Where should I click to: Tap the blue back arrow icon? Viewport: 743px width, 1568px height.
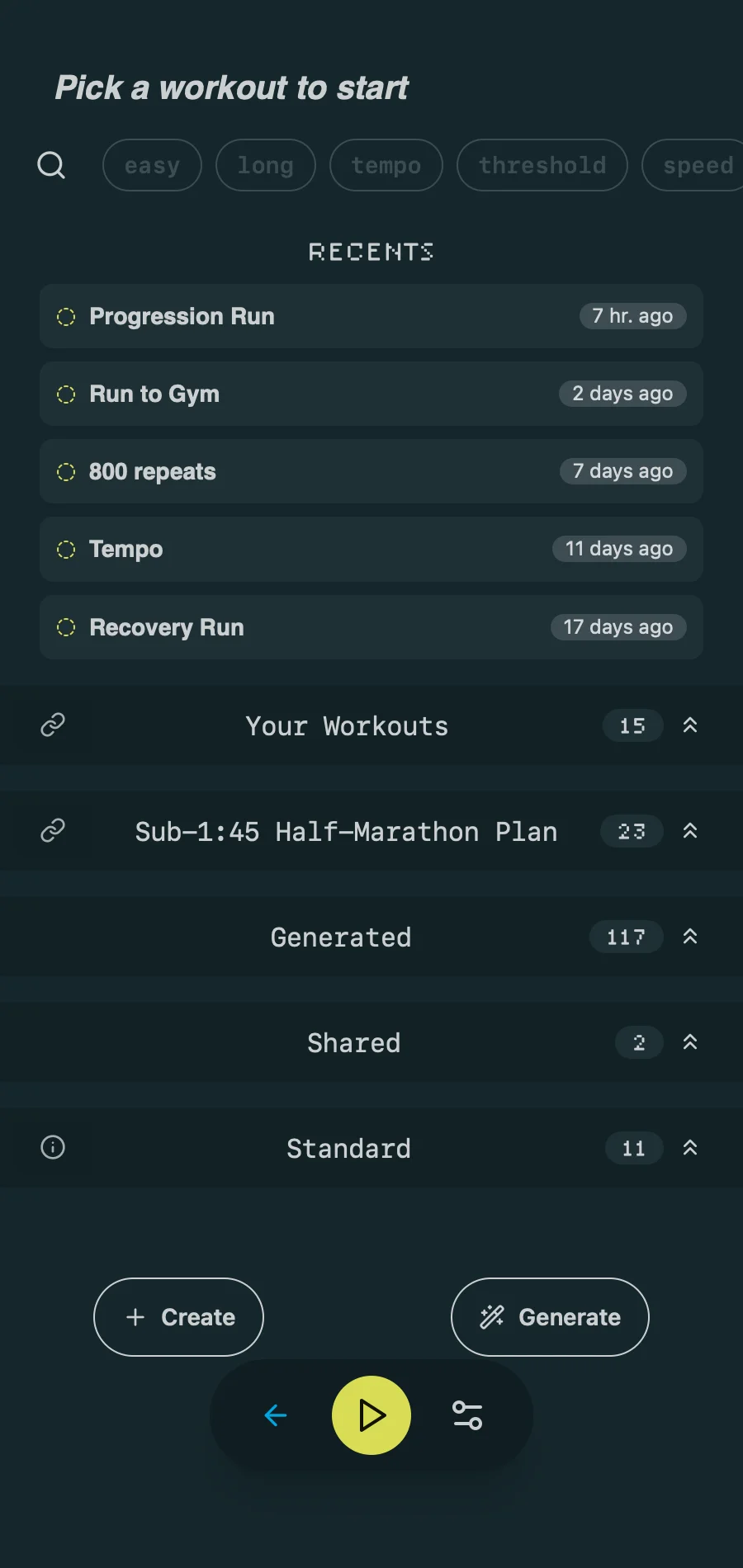click(276, 1415)
